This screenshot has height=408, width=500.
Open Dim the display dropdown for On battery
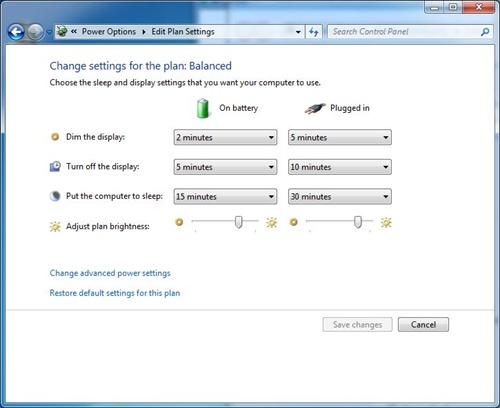(x=225, y=137)
